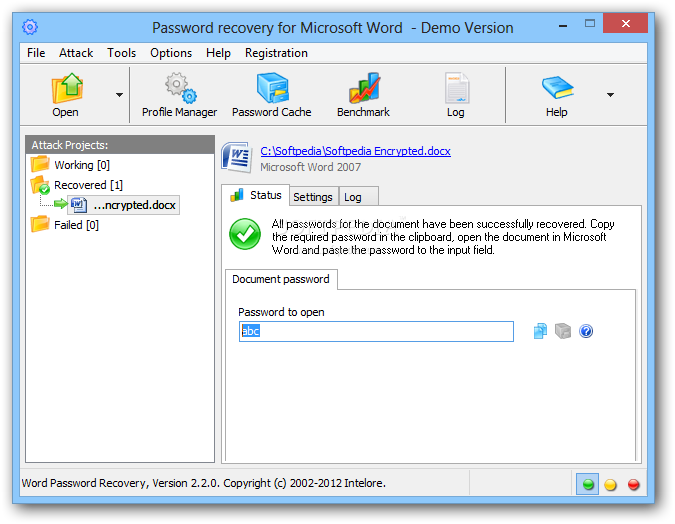The height and width of the screenshot is (524, 675).
Task: Click the Microsoft Word 2007 label
Action: [310, 167]
